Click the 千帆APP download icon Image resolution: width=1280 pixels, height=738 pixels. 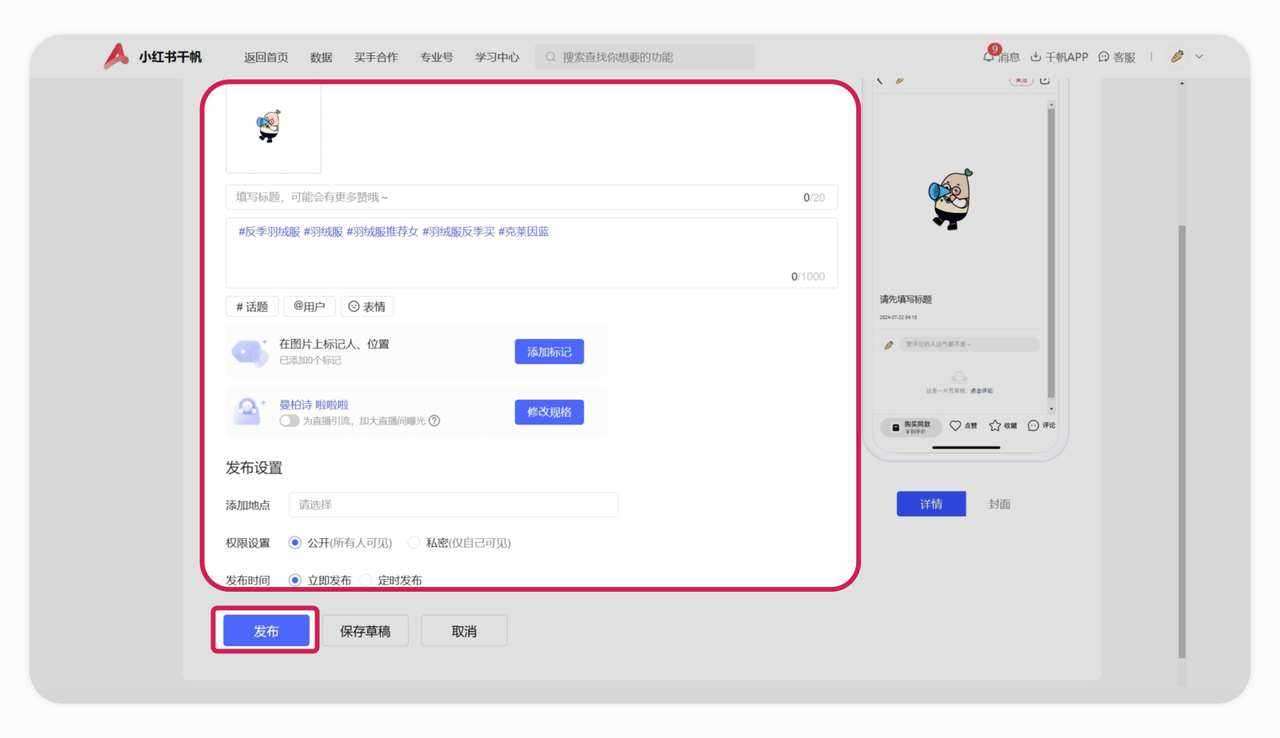[x=1036, y=57]
